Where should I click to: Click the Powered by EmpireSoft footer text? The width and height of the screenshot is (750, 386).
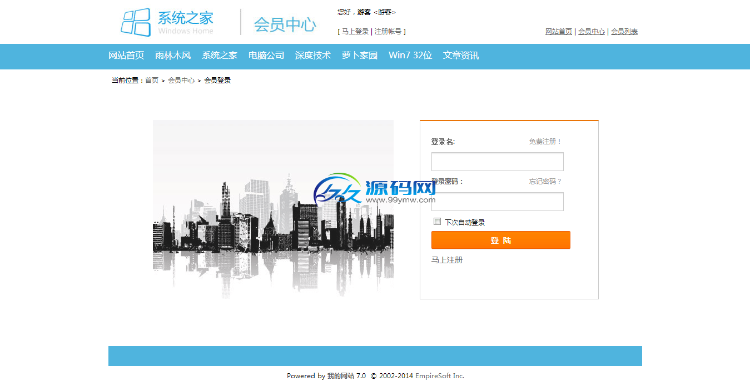click(x=375, y=376)
